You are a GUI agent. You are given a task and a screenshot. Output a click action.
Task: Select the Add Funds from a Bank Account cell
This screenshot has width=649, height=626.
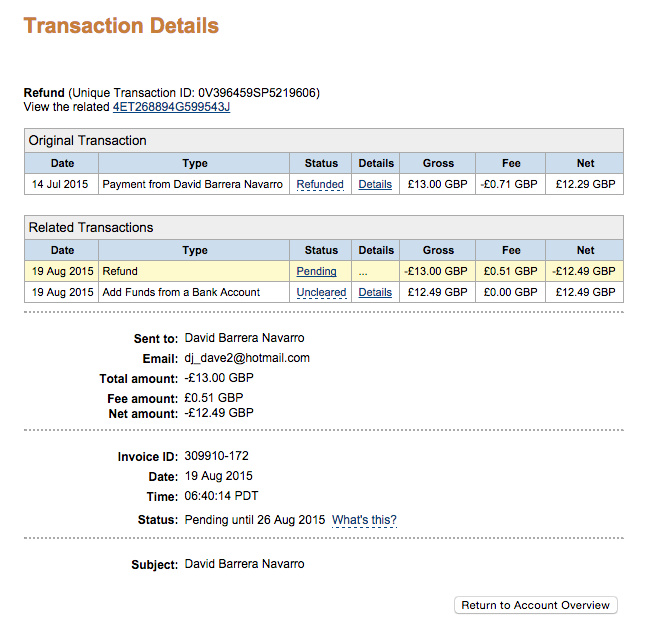[x=181, y=292]
